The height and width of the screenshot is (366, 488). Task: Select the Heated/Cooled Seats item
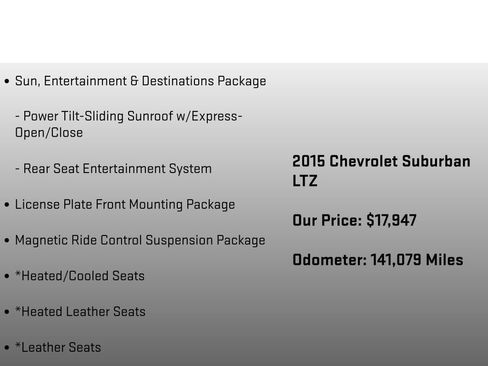pyautogui.click(x=80, y=276)
